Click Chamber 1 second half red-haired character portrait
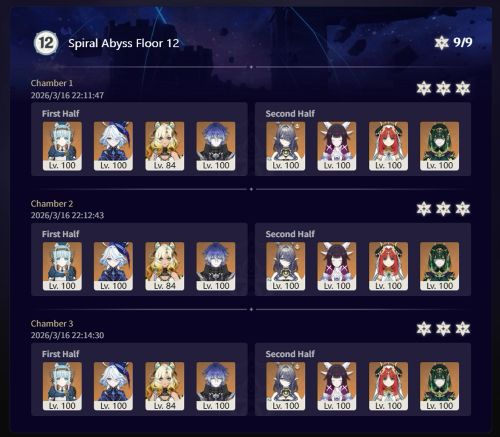Viewport: 500px width, 437px height. [388, 146]
